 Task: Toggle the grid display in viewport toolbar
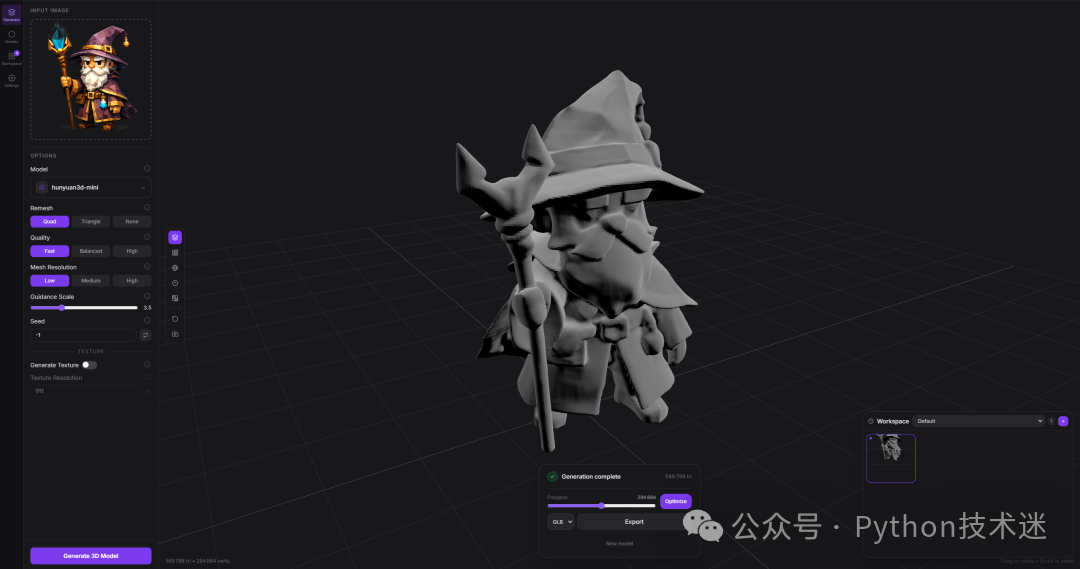175,253
